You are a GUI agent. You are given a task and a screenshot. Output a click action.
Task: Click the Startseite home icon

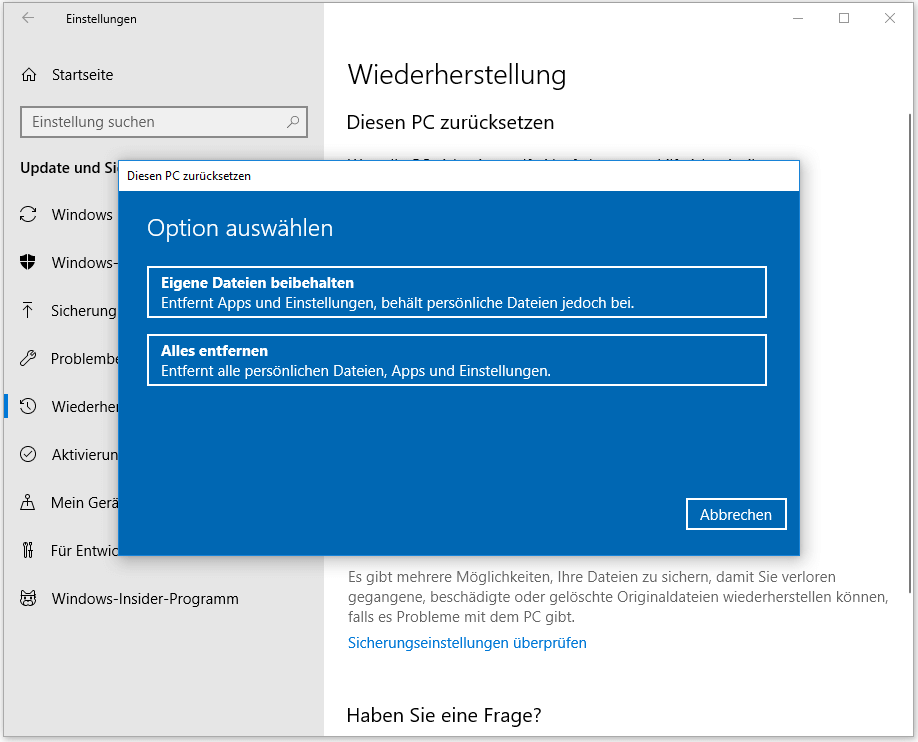pos(31,74)
